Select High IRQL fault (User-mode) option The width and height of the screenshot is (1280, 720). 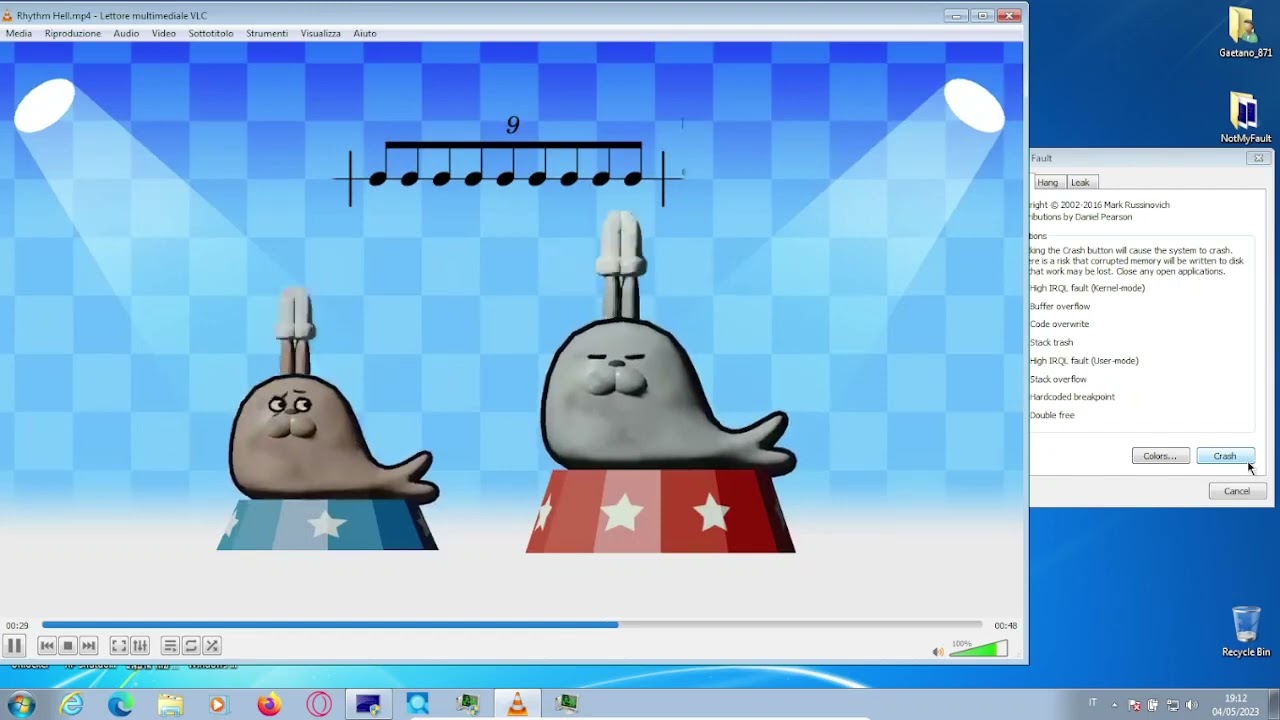[x=1084, y=360]
